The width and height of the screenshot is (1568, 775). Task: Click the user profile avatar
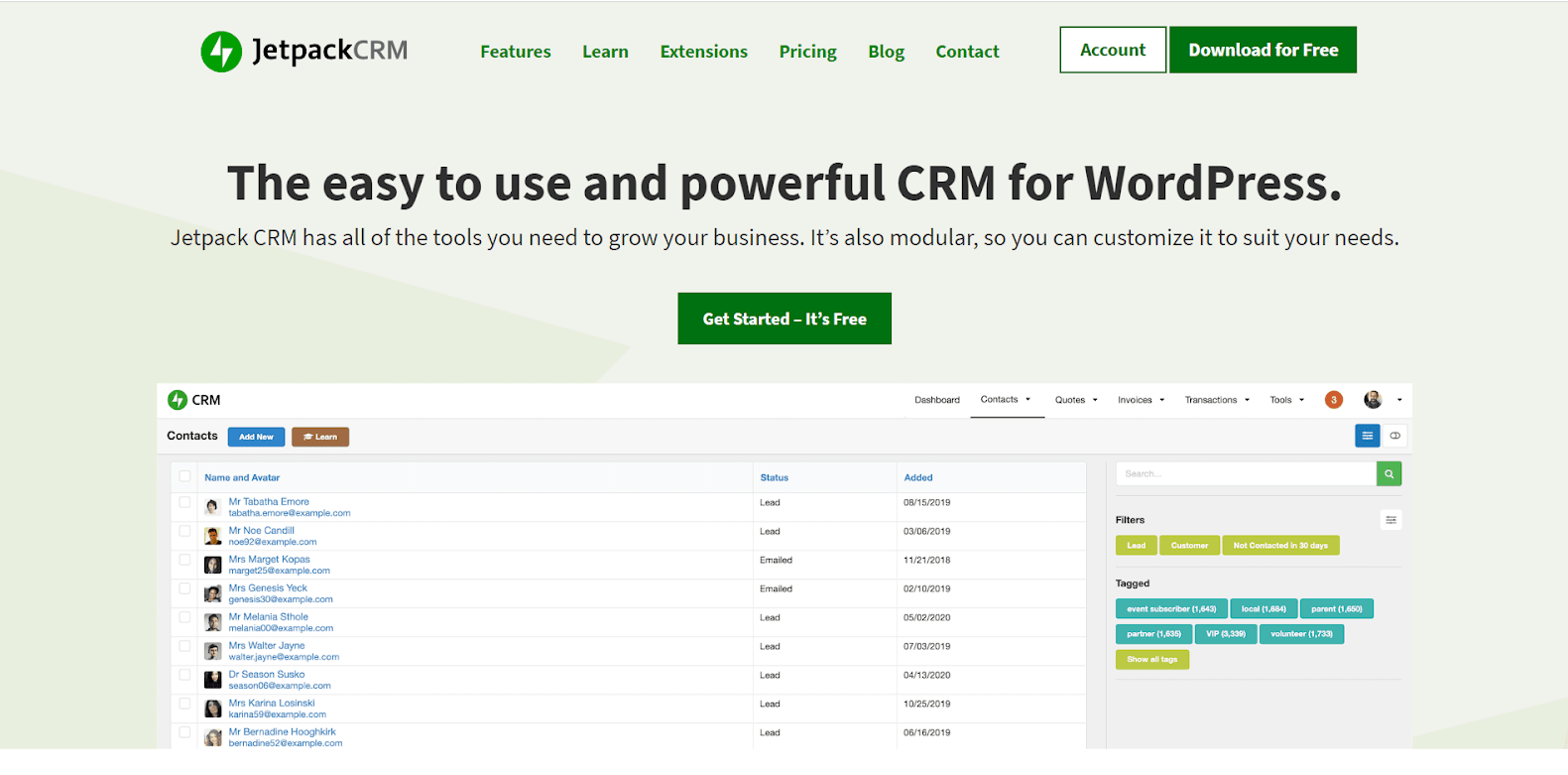pyautogui.click(x=1373, y=400)
